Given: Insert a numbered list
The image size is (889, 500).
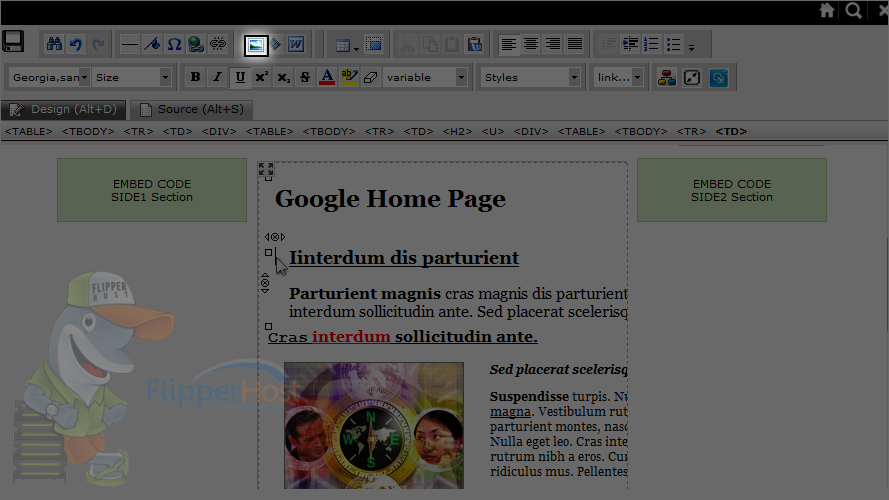Looking at the screenshot, I should coord(651,44).
